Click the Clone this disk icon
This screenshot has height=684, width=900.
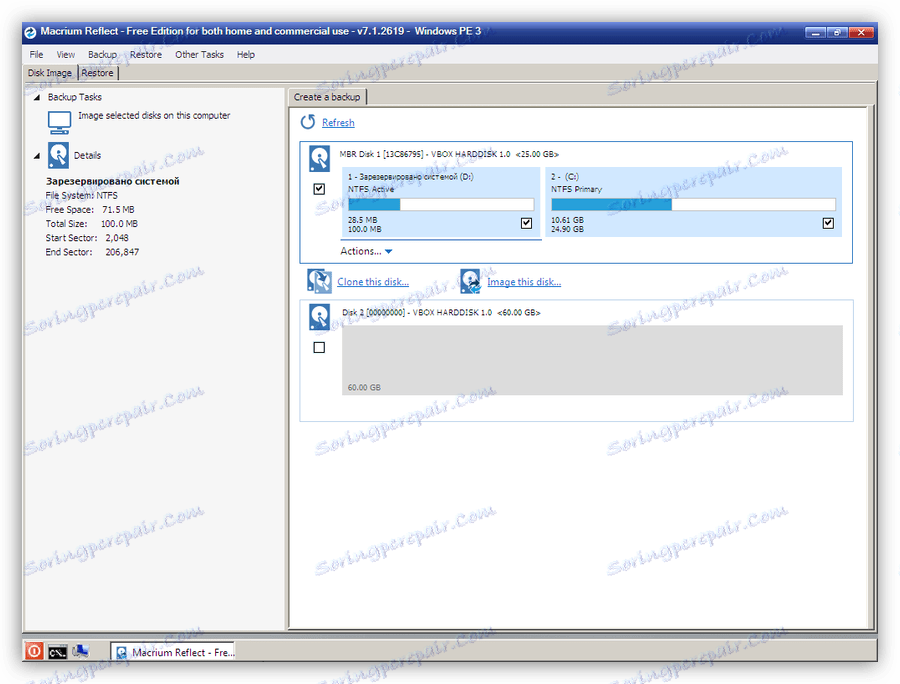[319, 281]
